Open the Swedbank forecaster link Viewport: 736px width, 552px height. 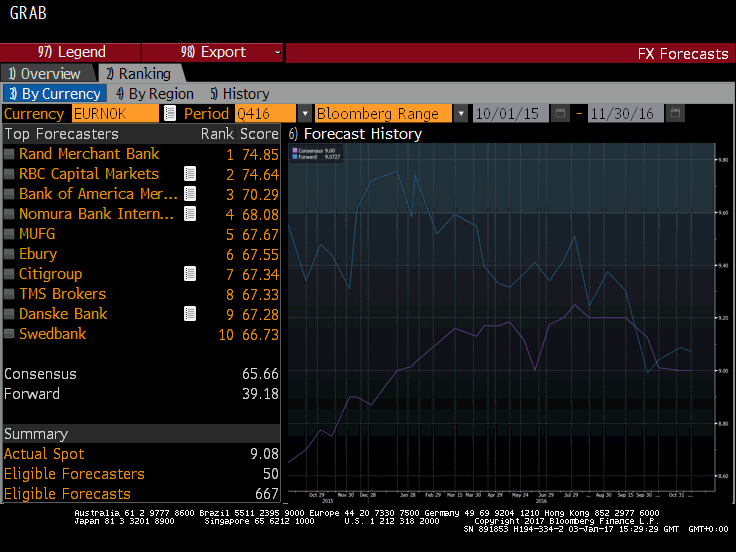pos(53,334)
